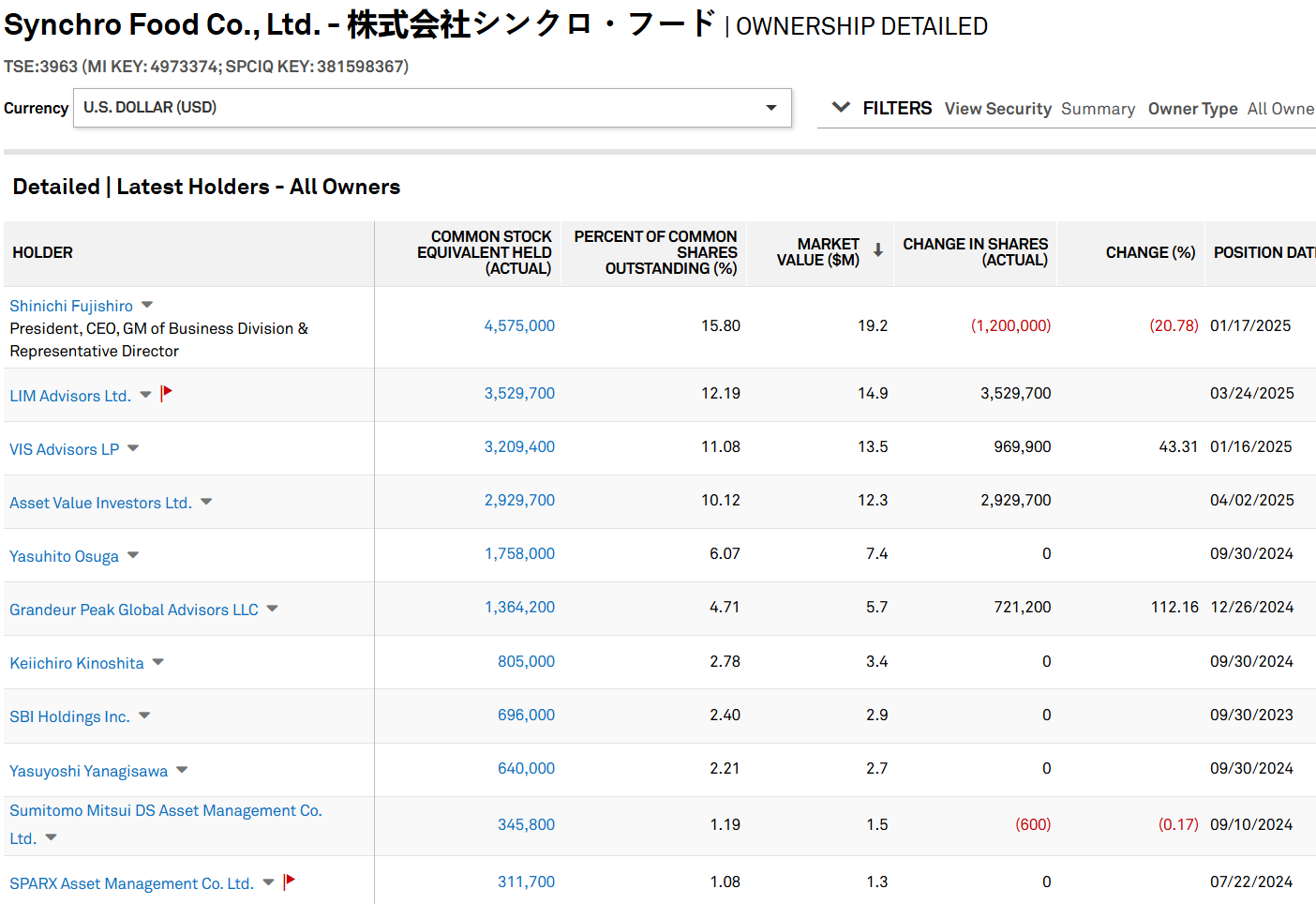Click the 09/30/2023 position date
Screen dimensions: 1316x904
1251,715
